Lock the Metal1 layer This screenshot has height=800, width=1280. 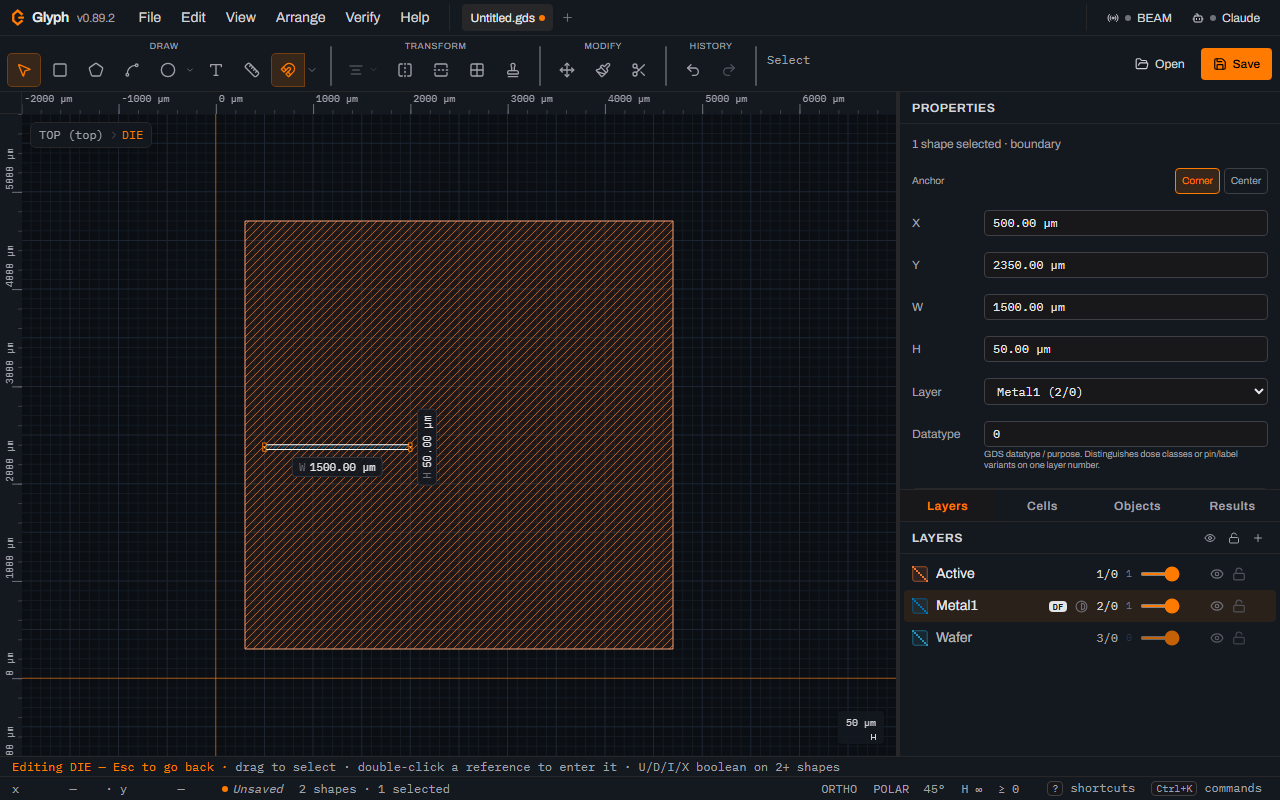1239,606
